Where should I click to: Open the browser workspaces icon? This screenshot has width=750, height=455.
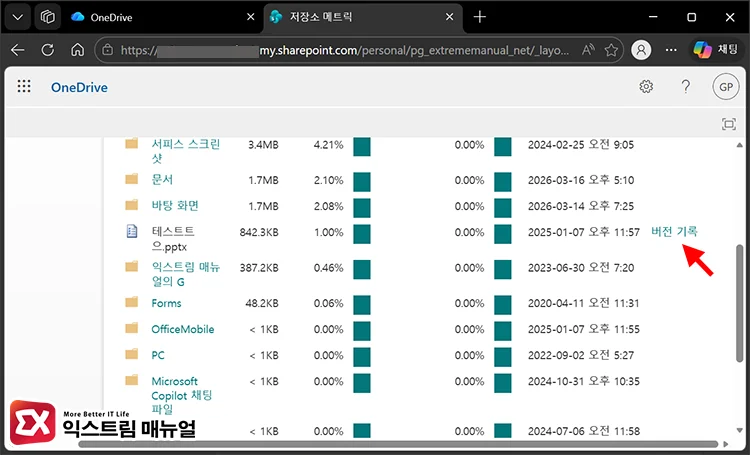[47, 17]
